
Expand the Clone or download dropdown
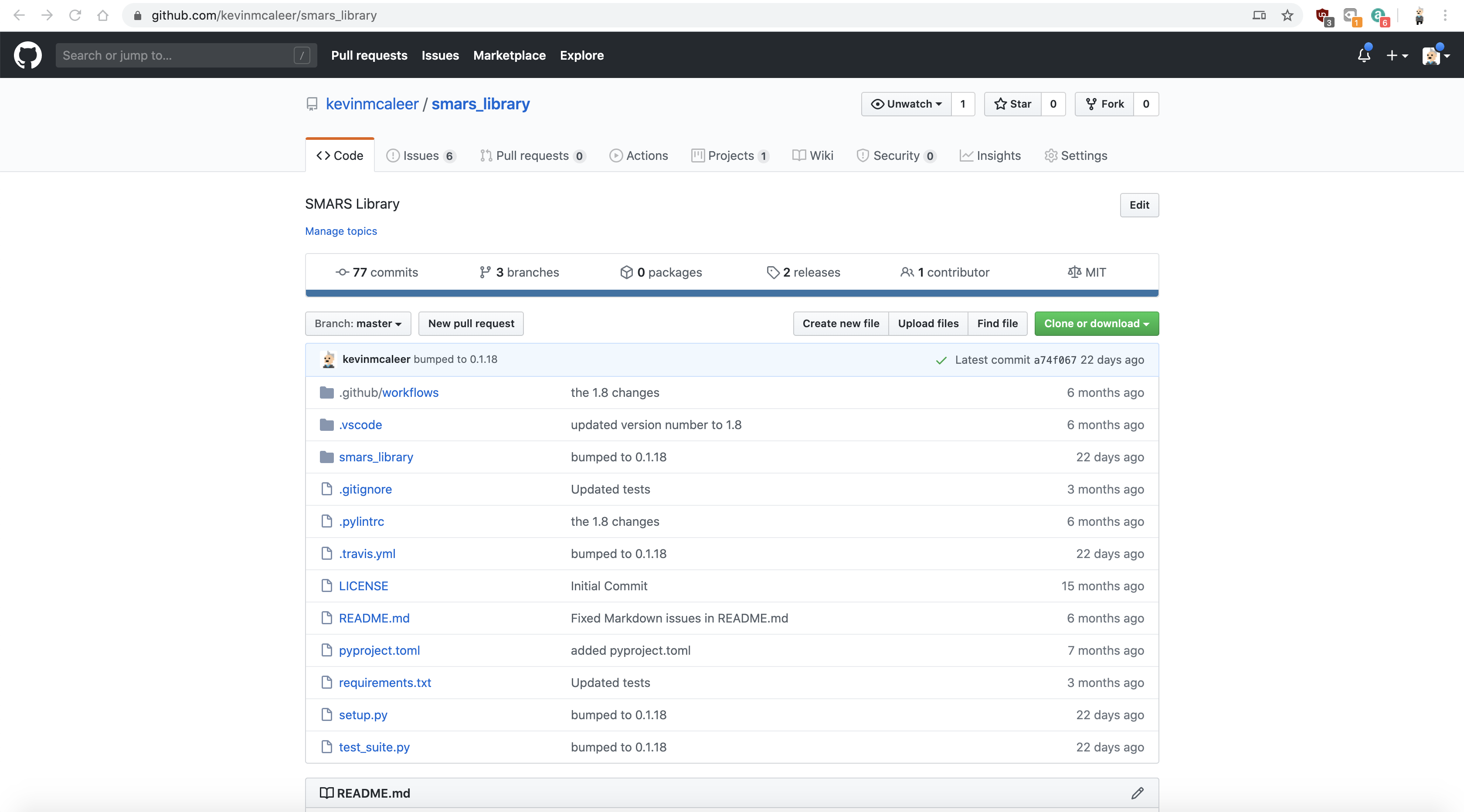click(1096, 323)
